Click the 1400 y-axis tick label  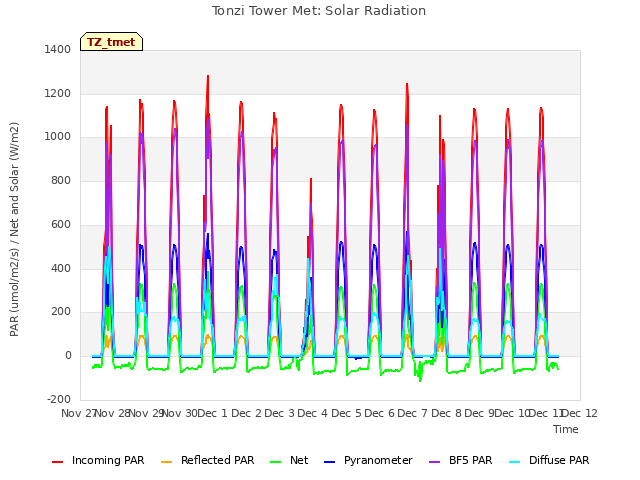(x=58, y=50)
